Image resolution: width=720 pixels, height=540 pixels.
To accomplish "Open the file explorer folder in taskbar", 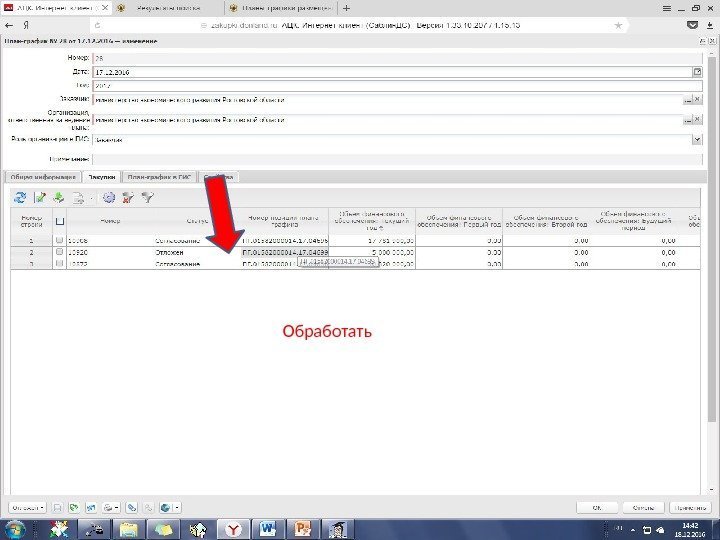I will tap(129, 530).
